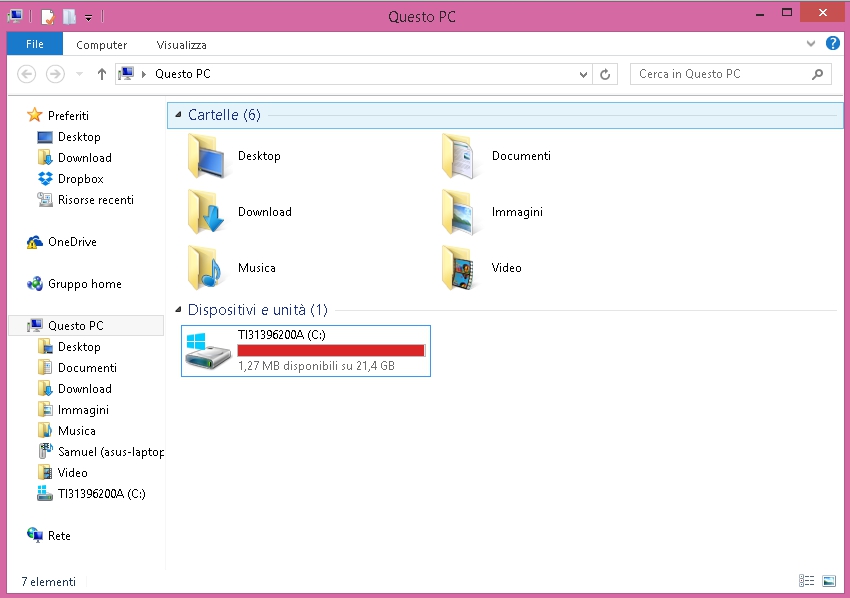Refresh the Questo PC address bar

tap(605, 74)
